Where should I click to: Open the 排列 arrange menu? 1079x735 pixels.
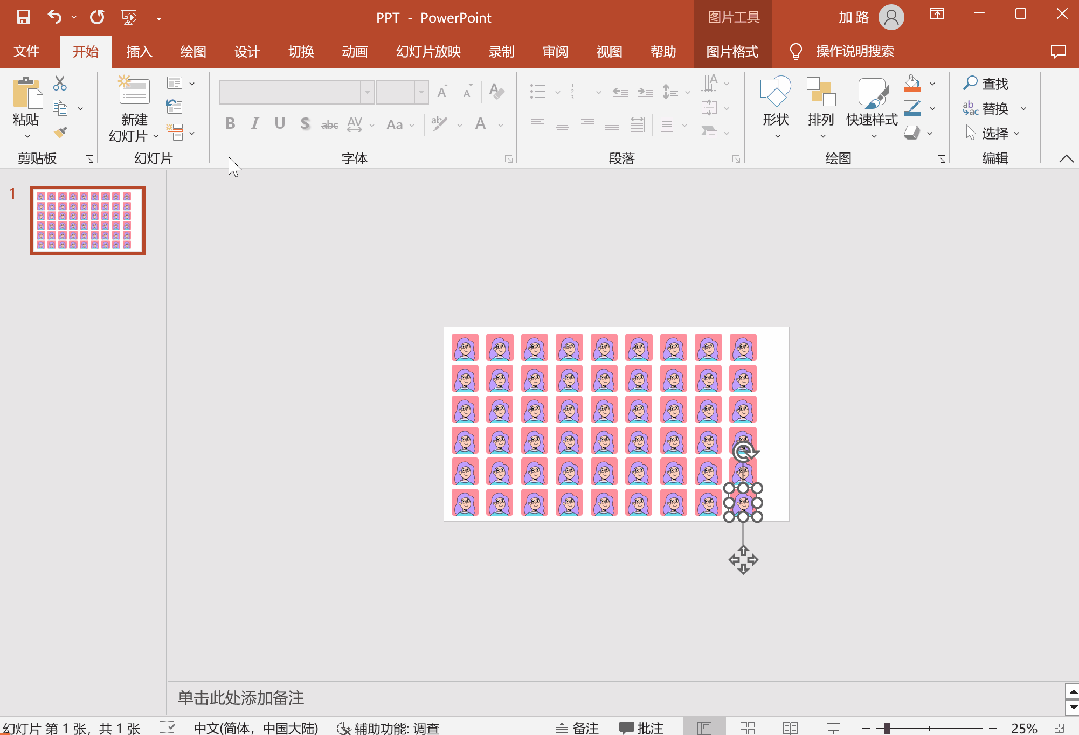click(820, 107)
